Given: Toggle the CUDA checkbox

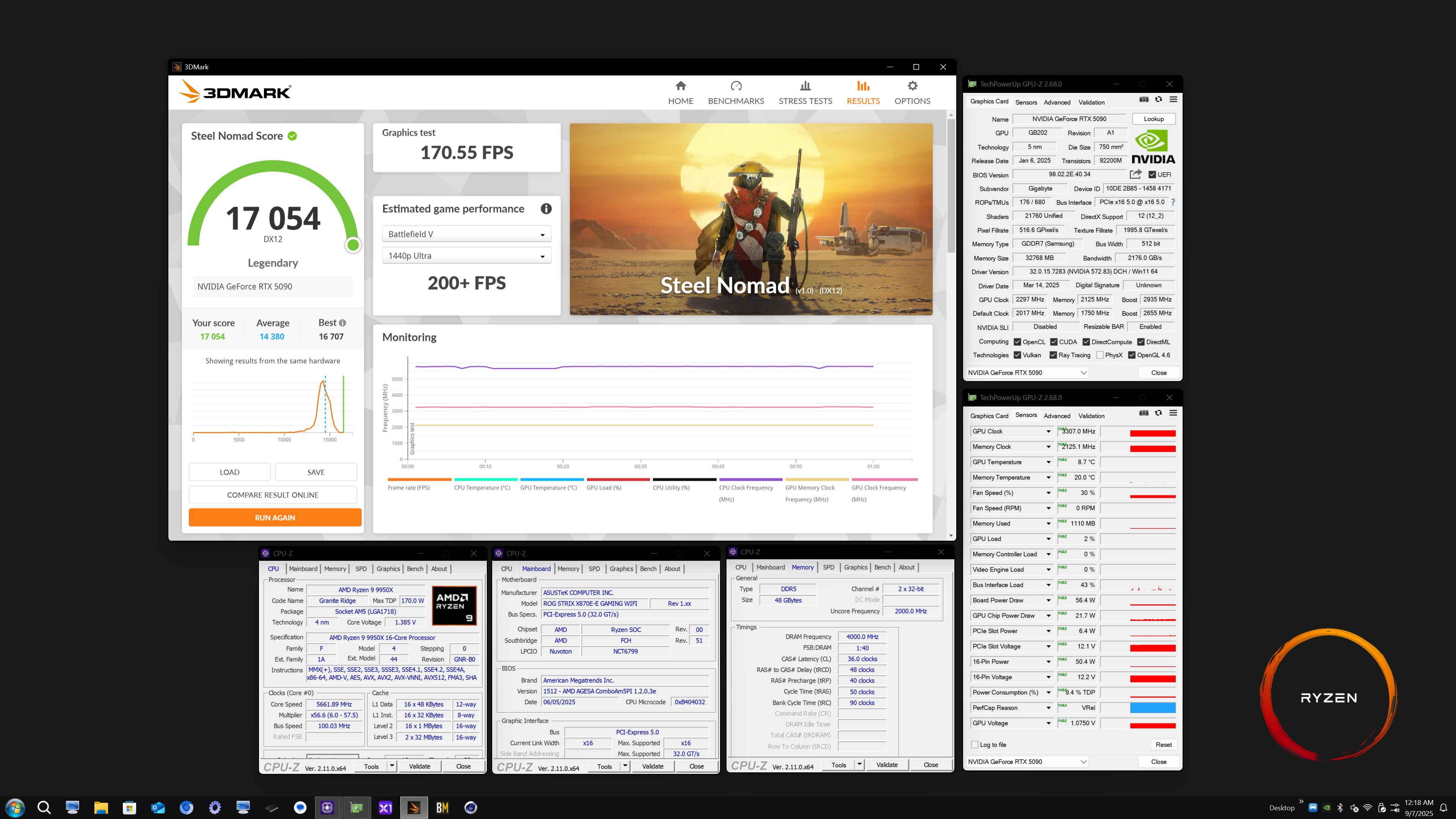Looking at the screenshot, I should (1054, 342).
